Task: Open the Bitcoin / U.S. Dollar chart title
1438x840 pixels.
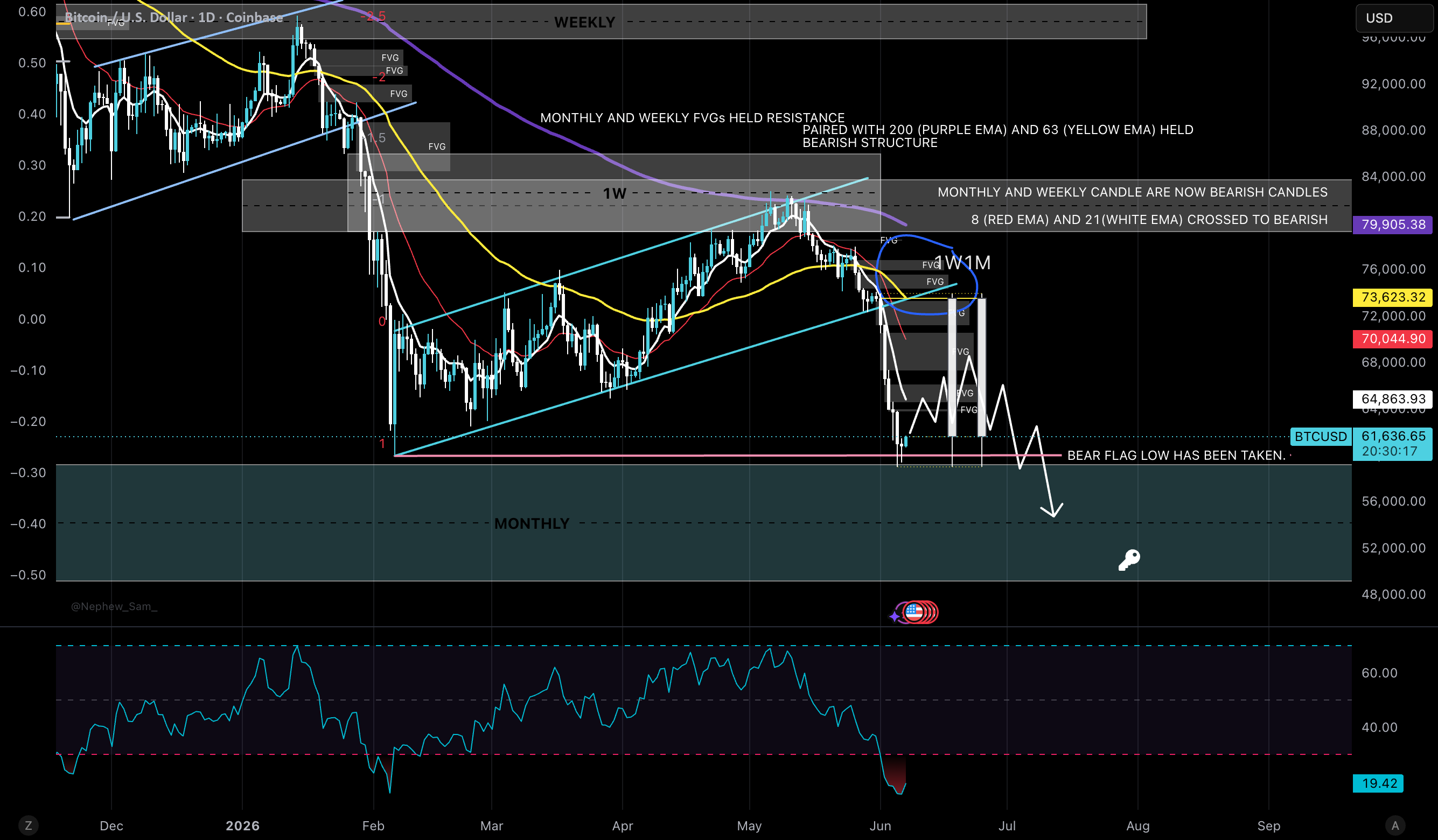Action: coord(173,17)
